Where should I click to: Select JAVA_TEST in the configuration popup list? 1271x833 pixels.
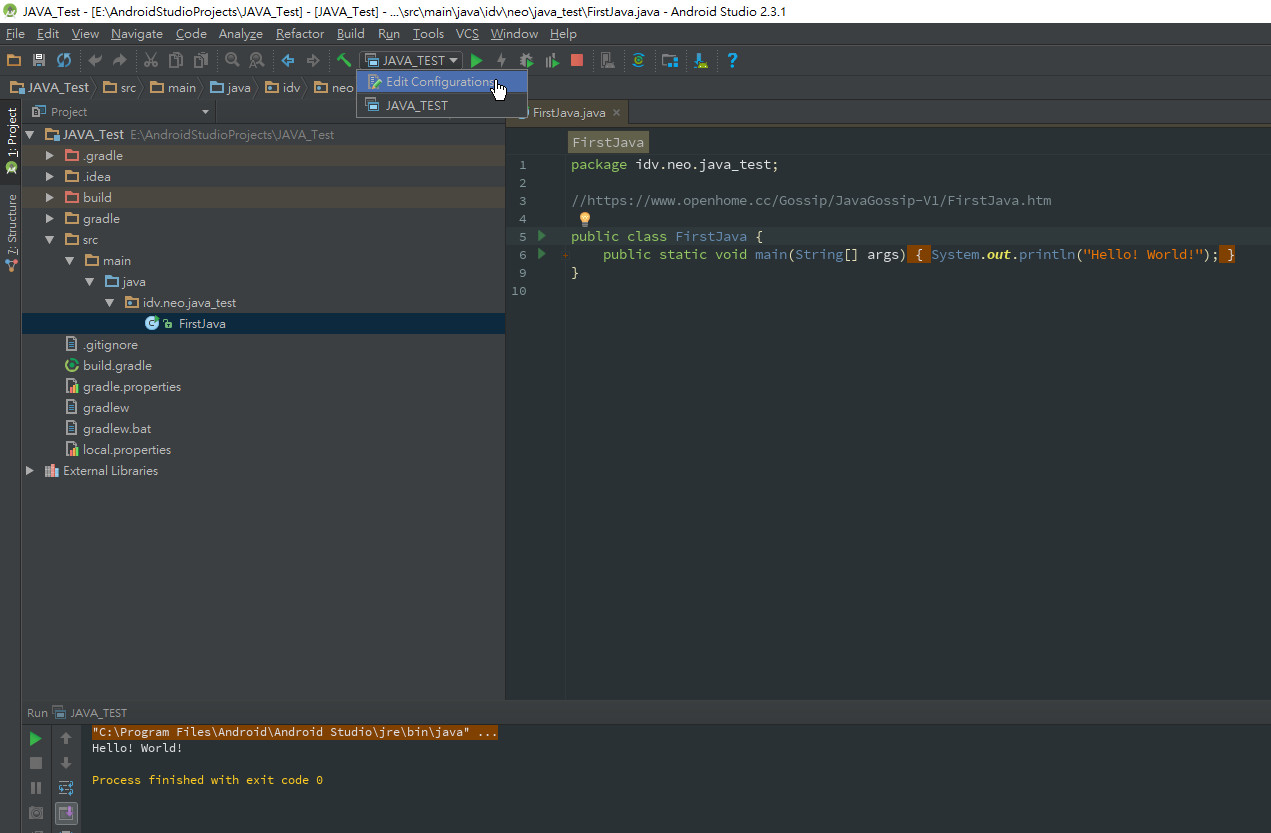coord(442,105)
